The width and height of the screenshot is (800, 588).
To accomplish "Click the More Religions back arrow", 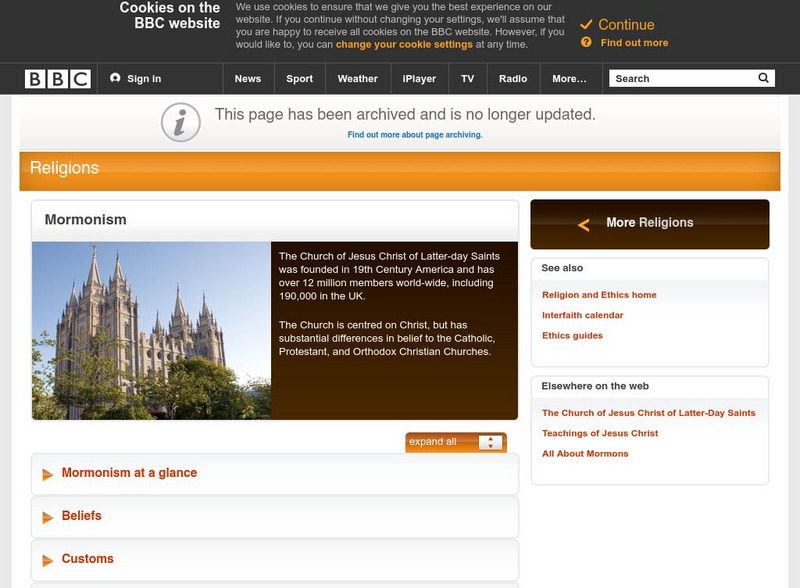I will (584, 225).
